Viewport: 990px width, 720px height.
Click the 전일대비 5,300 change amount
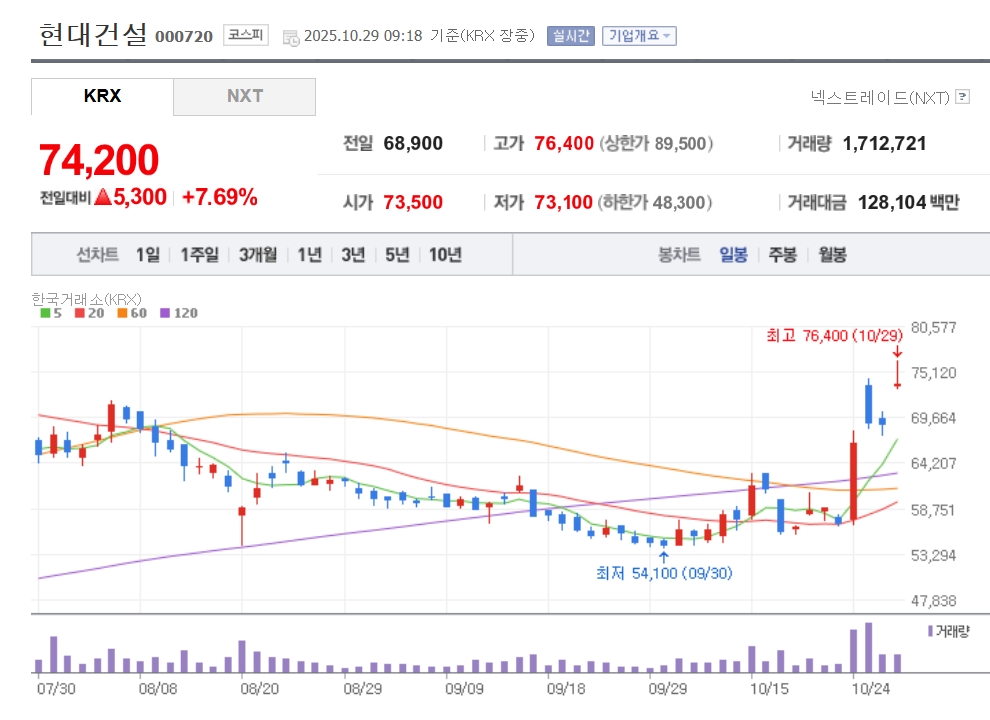[104, 197]
